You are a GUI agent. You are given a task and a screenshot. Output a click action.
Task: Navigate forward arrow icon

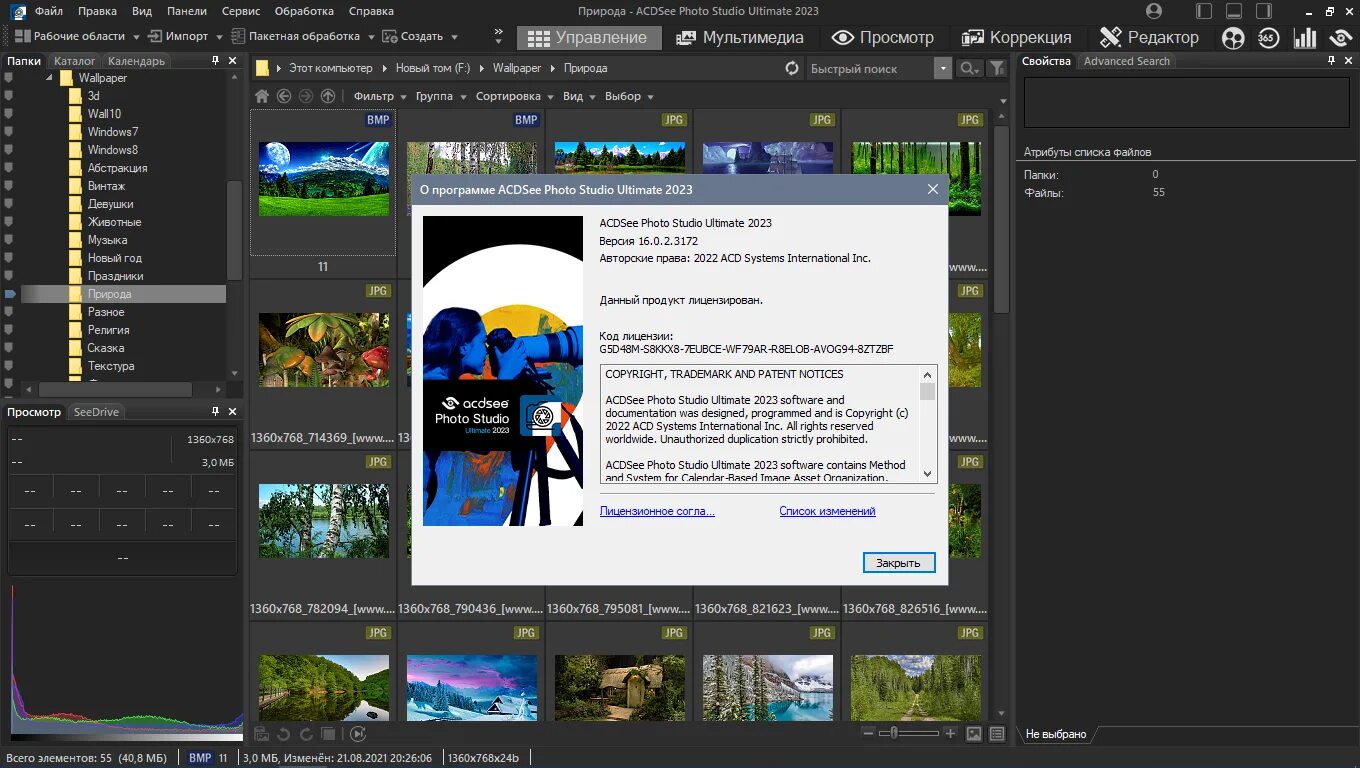pyautogui.click(x=306, y=96)
